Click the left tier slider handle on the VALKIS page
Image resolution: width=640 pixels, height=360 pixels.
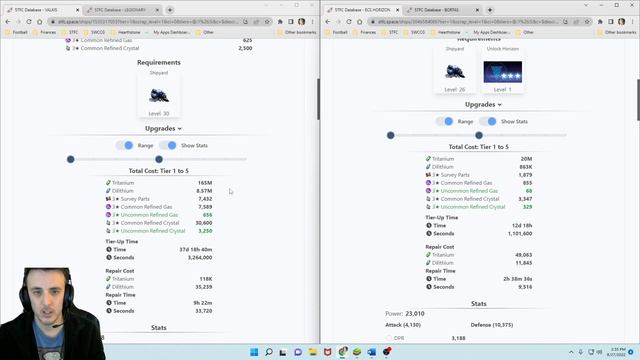[71, 159]
